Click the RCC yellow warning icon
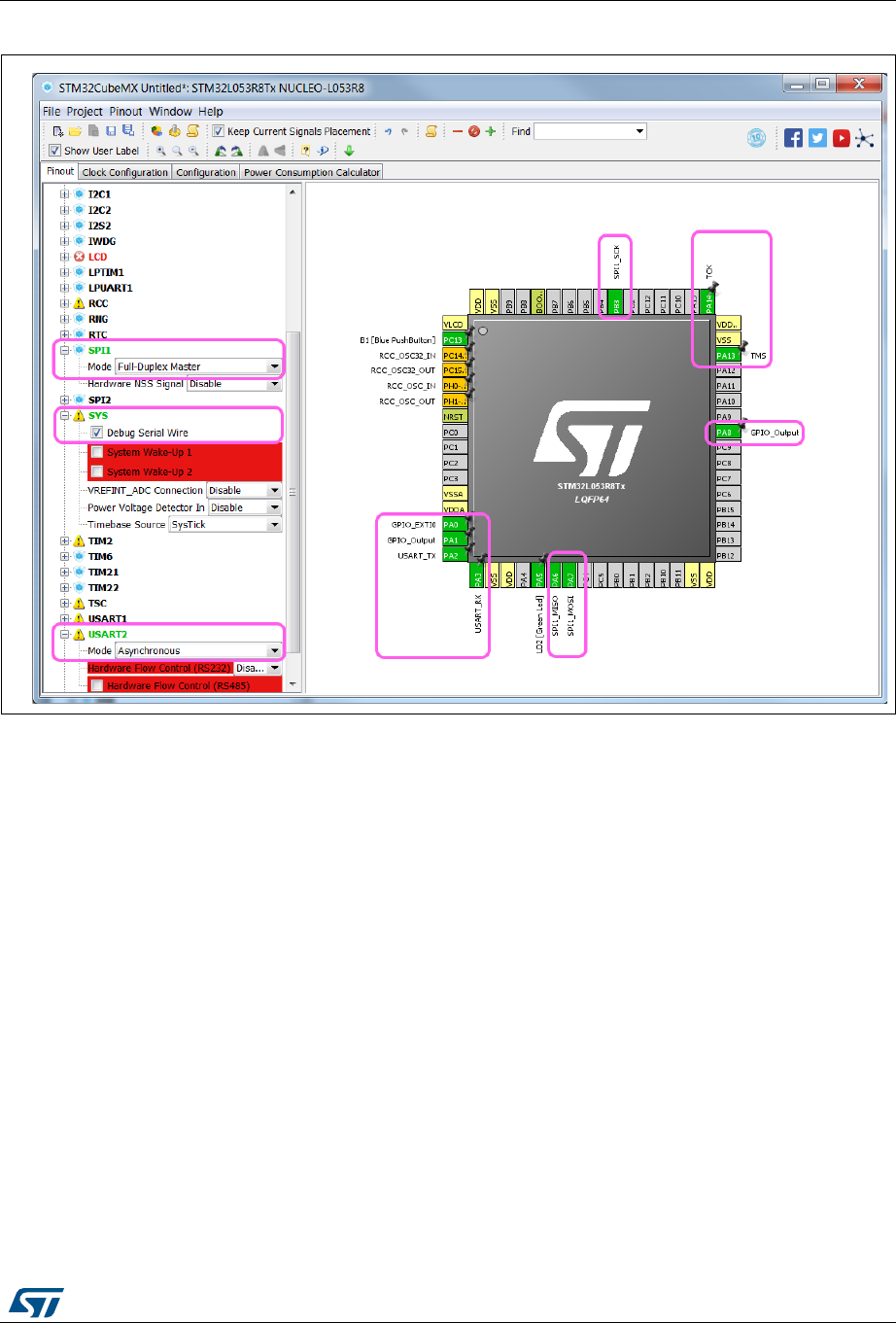The height and width of the screenshot is (1323, 896). [x=80, y=303]
